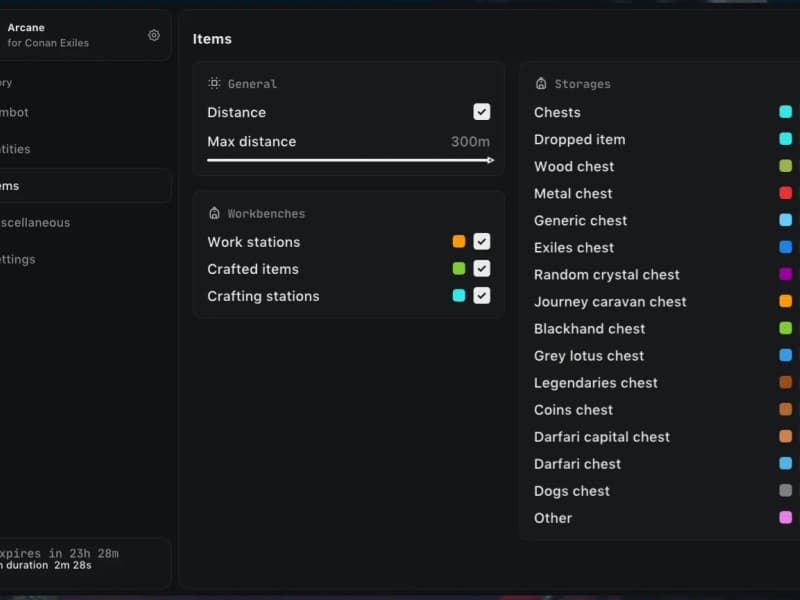
Task: Click the General section icon
Action: coord(214,83)
